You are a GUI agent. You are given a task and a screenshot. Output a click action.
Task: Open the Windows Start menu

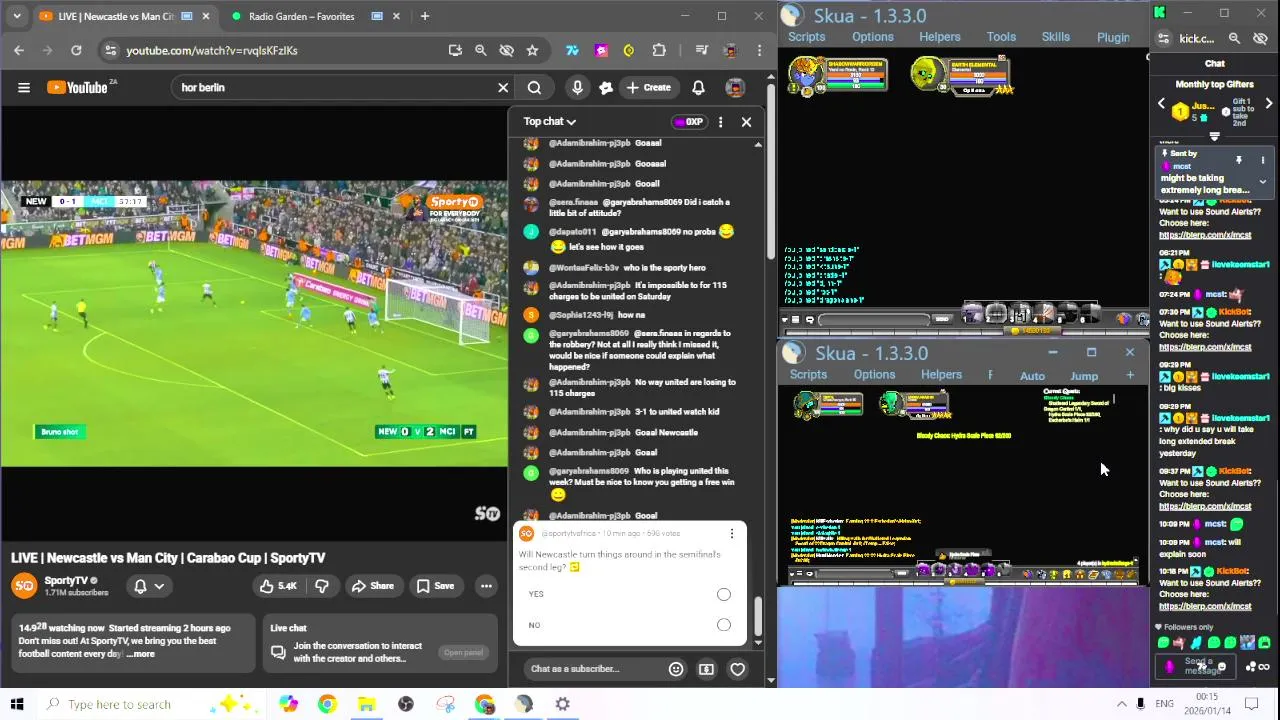point(17,704)
